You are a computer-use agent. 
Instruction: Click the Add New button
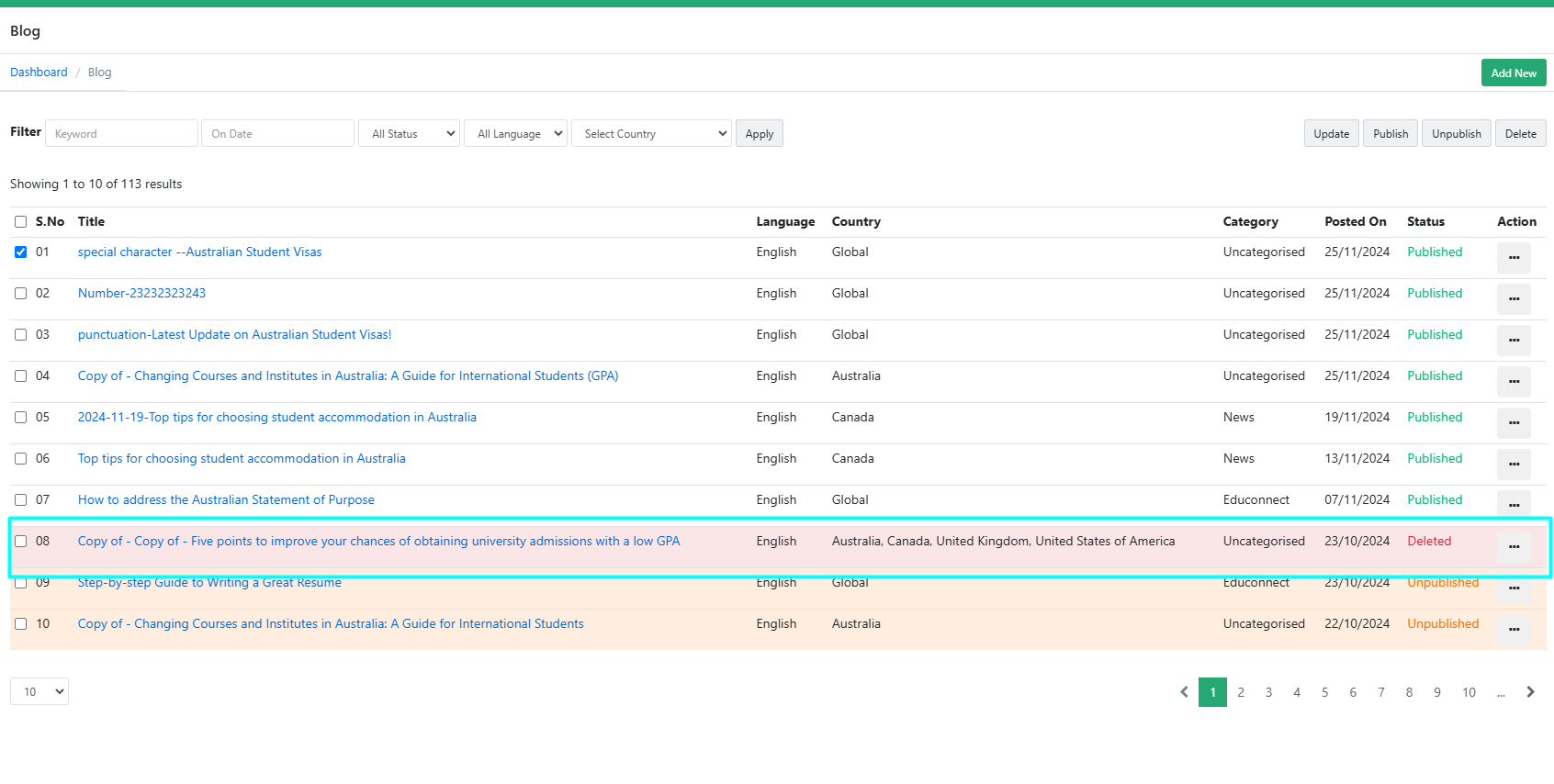point(1514,73)
